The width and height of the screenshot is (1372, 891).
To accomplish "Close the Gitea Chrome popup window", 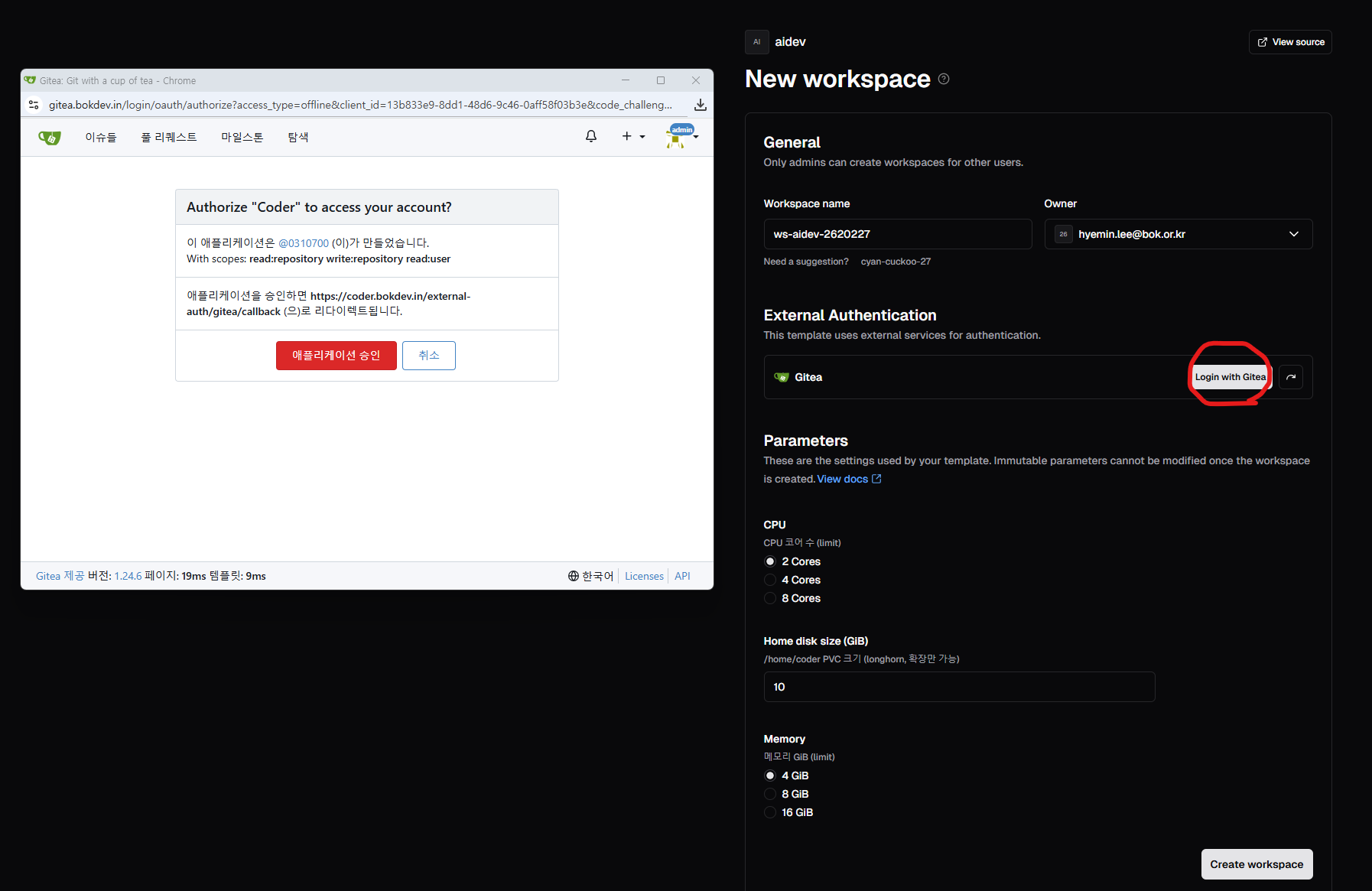I will click(x=696, y=80).
